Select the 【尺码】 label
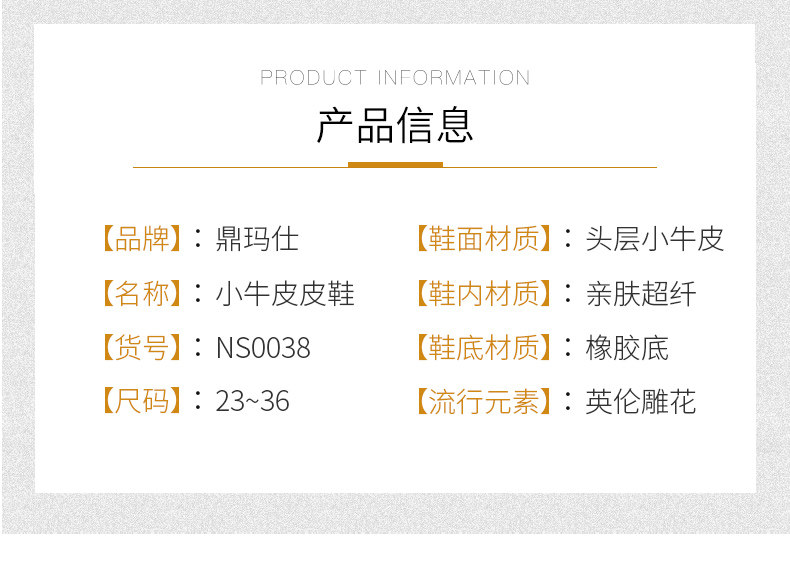Screen dimensions: 790x573 pos(141,401)
